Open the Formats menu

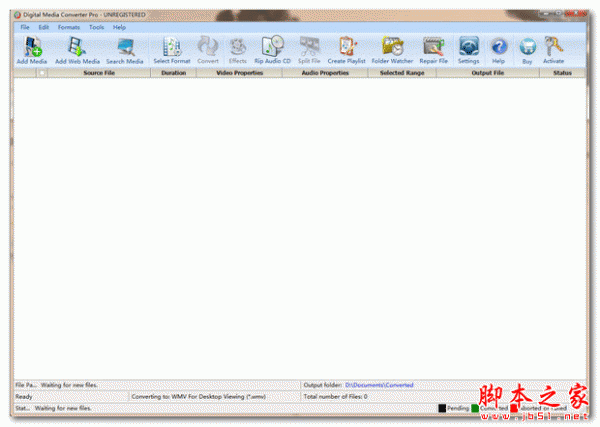coord(69,27)
